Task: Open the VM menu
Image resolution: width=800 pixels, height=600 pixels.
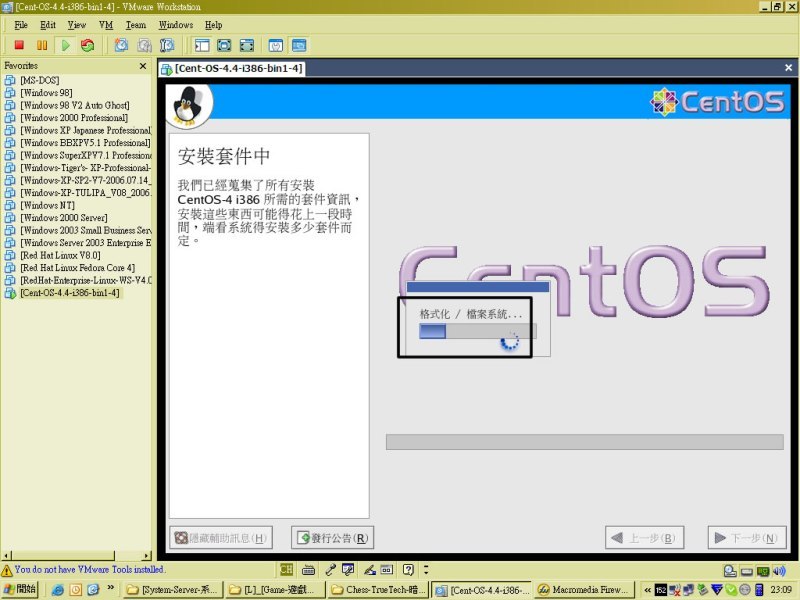Action: pyautogui.click(x=106, y=24)
